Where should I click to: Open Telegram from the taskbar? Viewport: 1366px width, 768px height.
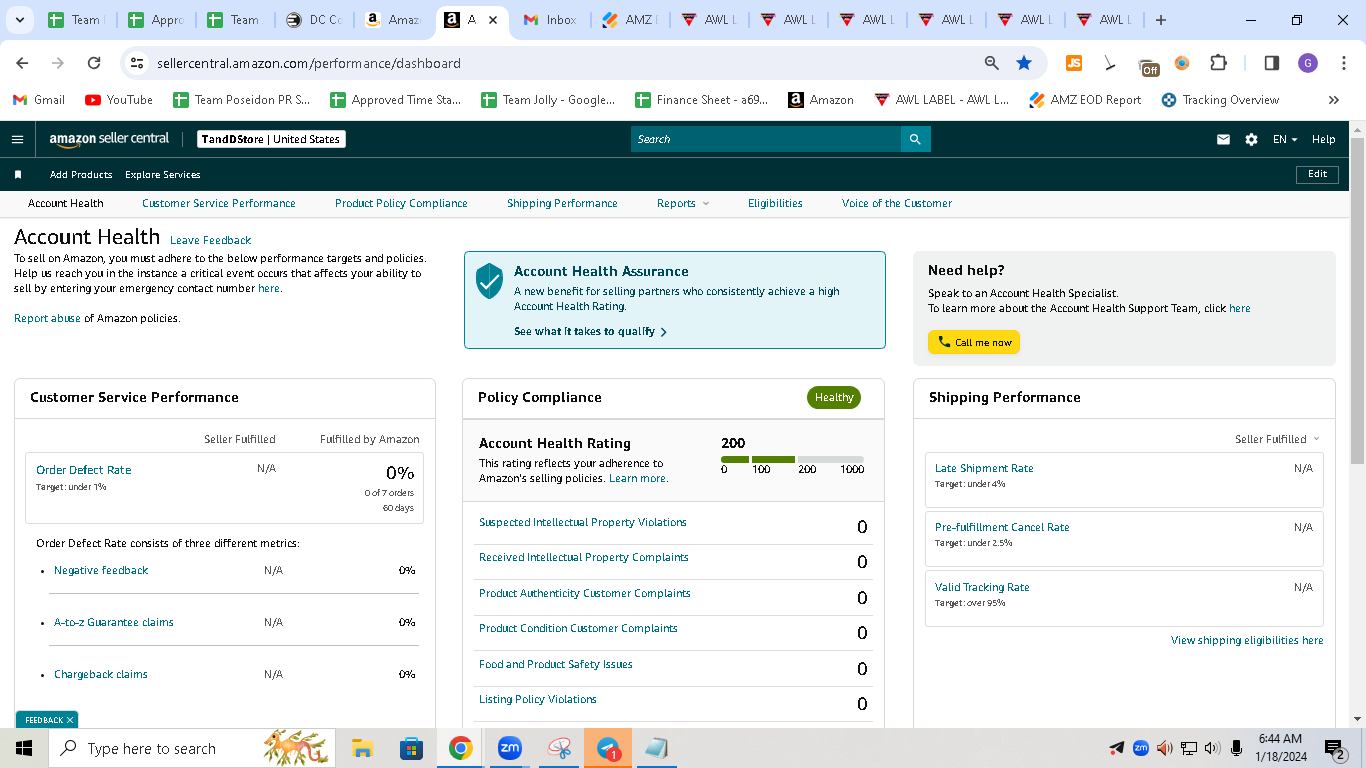coord(608,748)
